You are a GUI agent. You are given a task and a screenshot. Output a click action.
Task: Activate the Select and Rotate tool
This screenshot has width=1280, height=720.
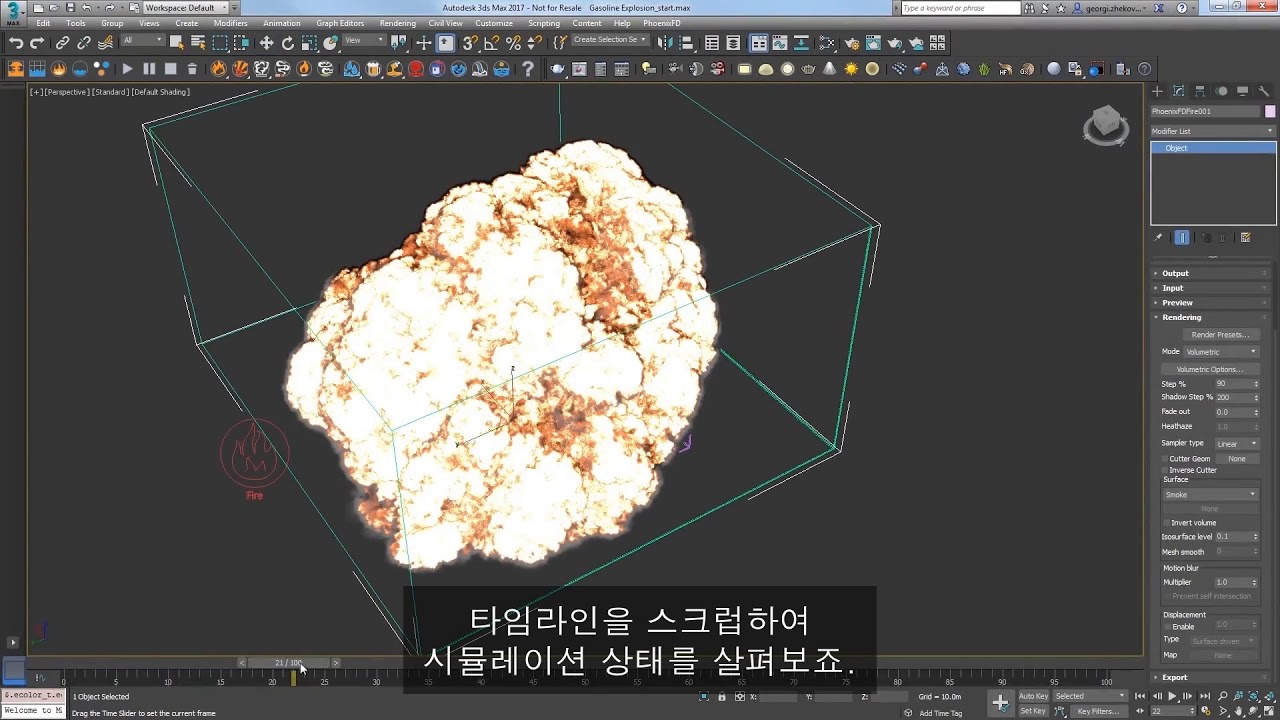(x=288, y=43)
